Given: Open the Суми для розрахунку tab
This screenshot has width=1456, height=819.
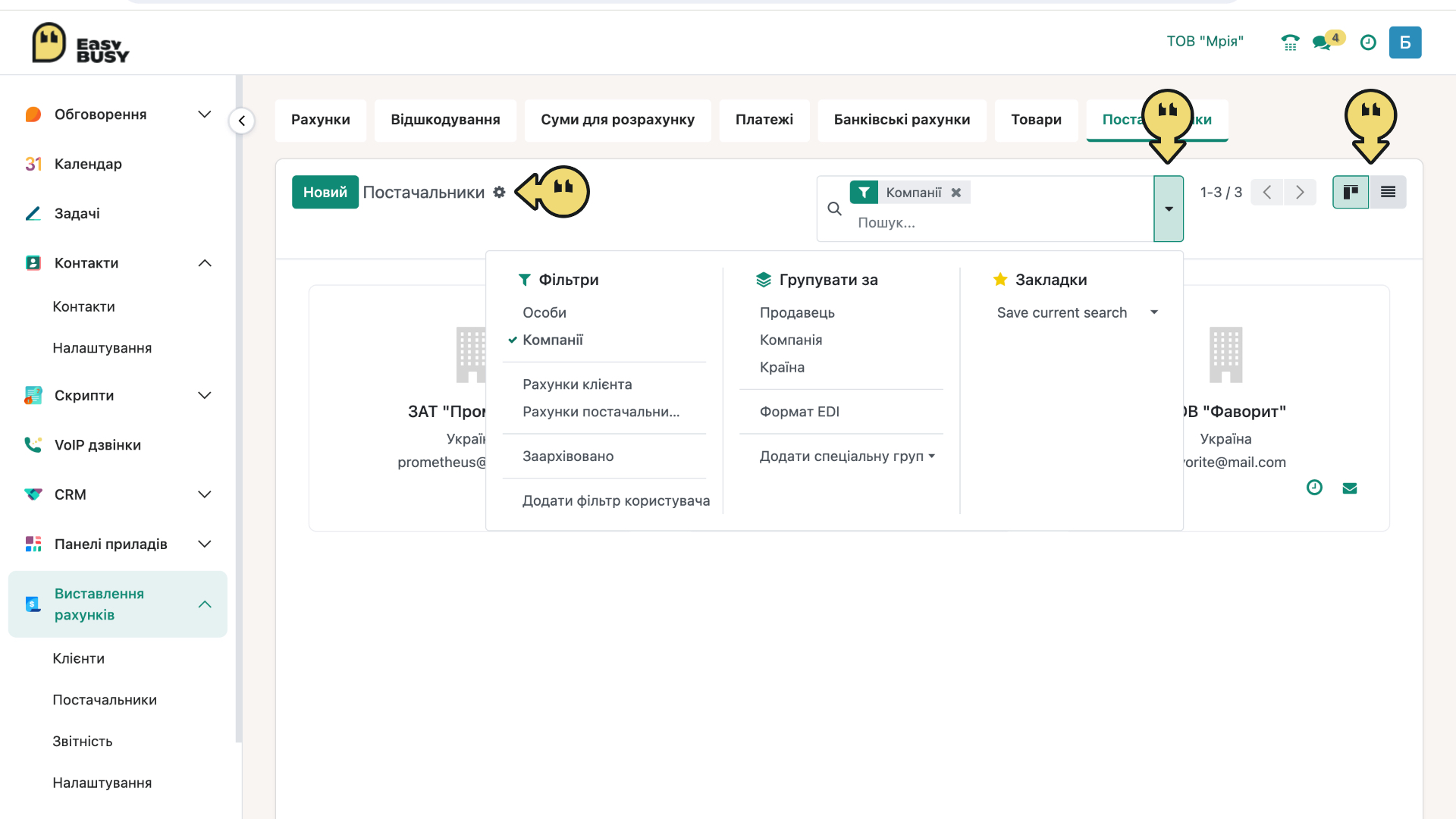Looking at the screenshot, I should point(617,120).
